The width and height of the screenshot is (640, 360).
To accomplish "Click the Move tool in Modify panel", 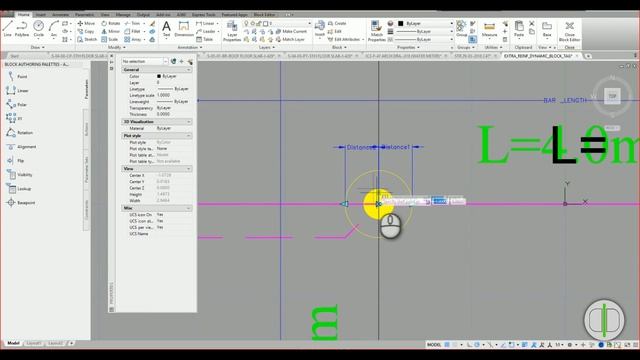I will coord(86,23).
